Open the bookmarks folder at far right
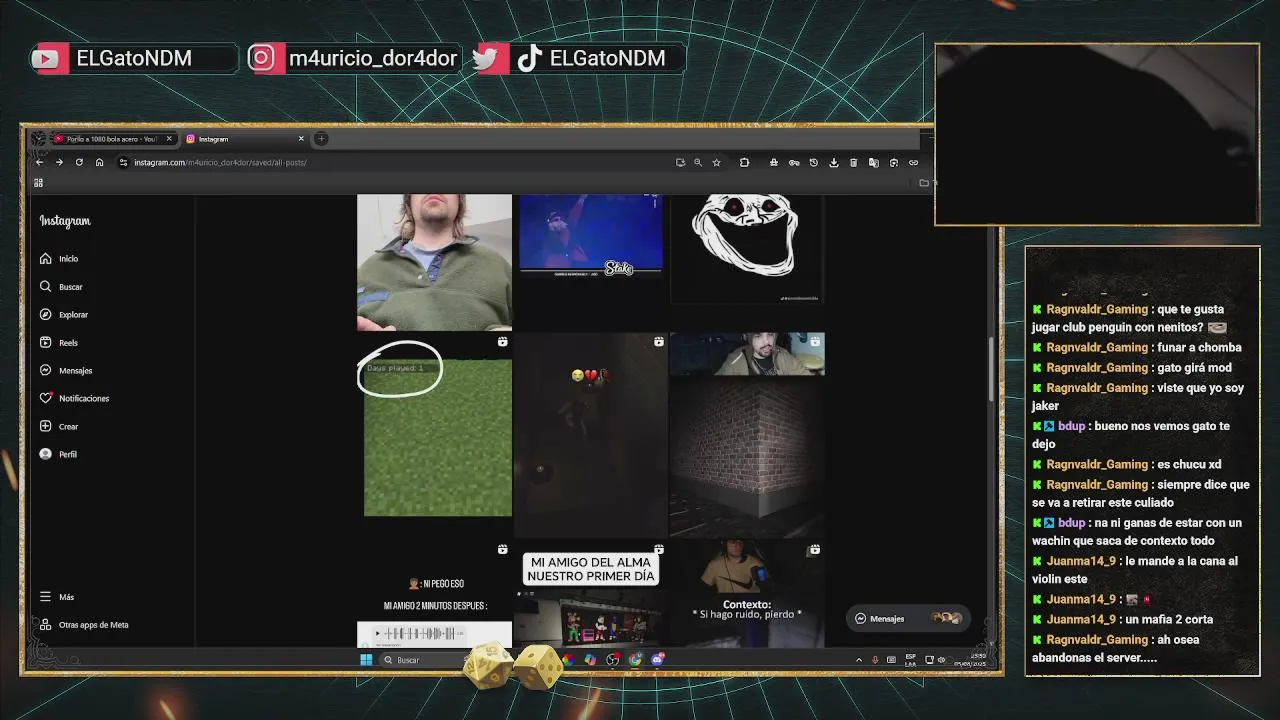Image resolution: width=1280 pixels, height=720 pixels. click(x=924, y=182)
